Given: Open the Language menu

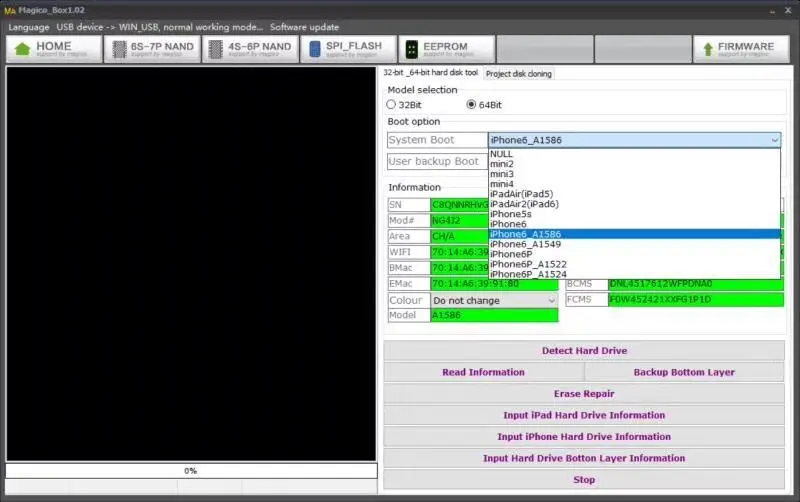Looking at the screenshot, I should point(29,27).
